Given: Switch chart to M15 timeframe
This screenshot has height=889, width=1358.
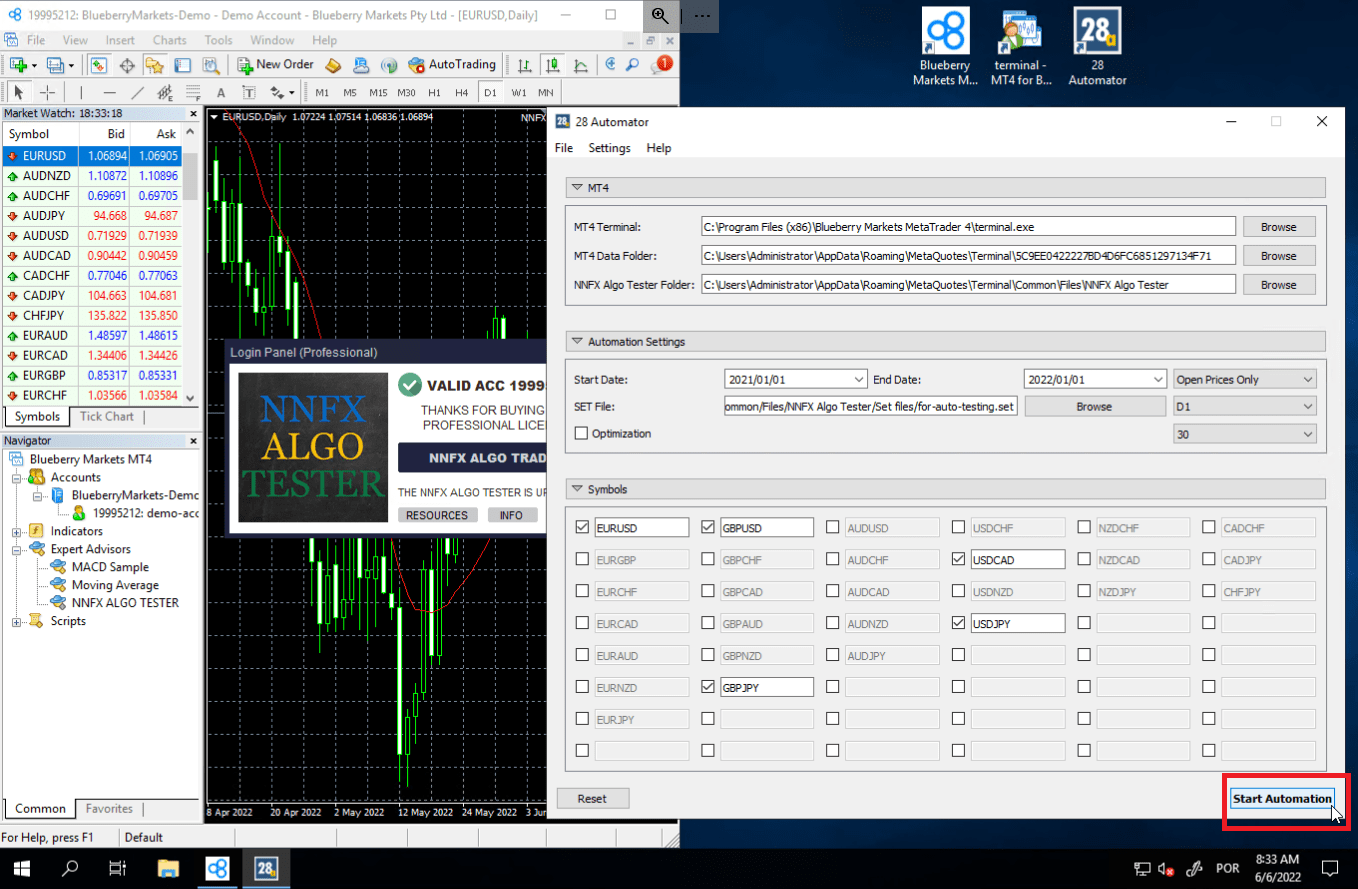Looking at the screenshot, I should pyautogui.click(x=377, y=93).
